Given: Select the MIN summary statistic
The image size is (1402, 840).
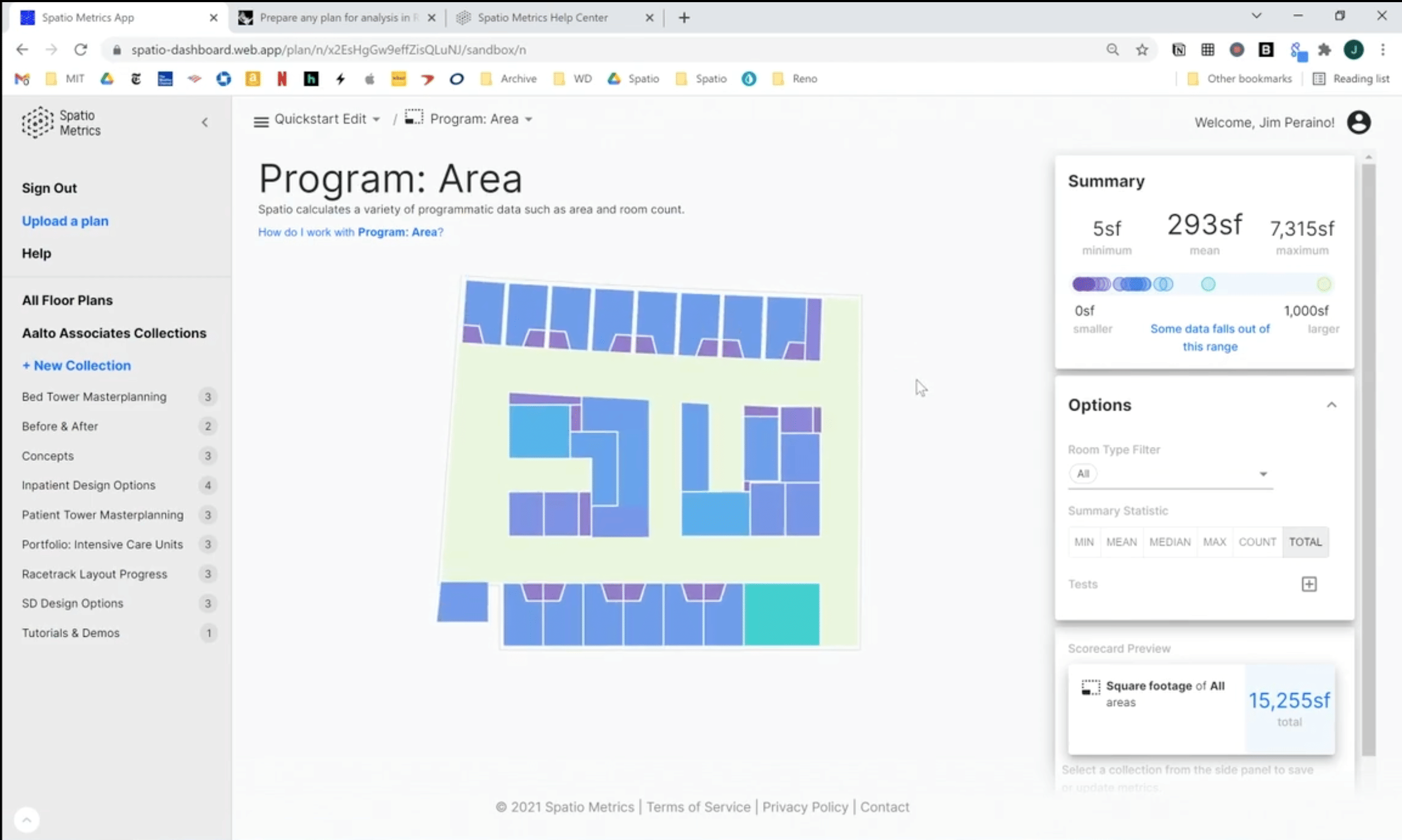Looking at the screenshot, I should [1084, 542].
